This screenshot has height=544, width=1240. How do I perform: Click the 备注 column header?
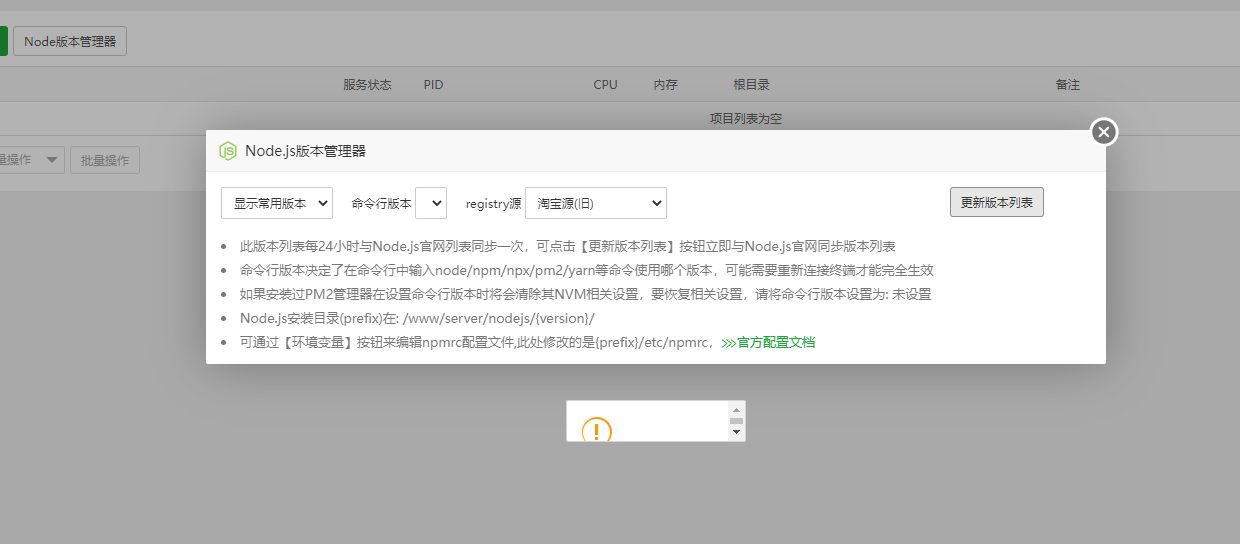point(1067,85)
